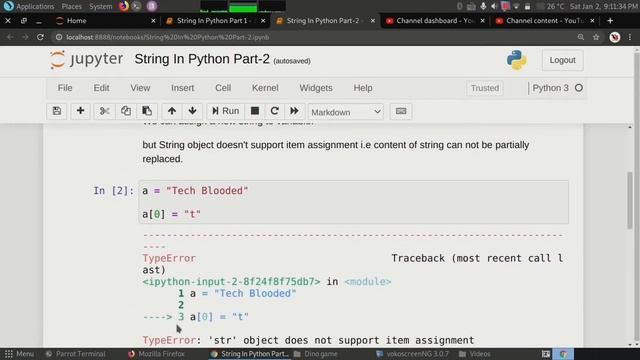Paste cells below icon
The width and height of the screenshot is (640, 360).
click(x=147, y=111)
